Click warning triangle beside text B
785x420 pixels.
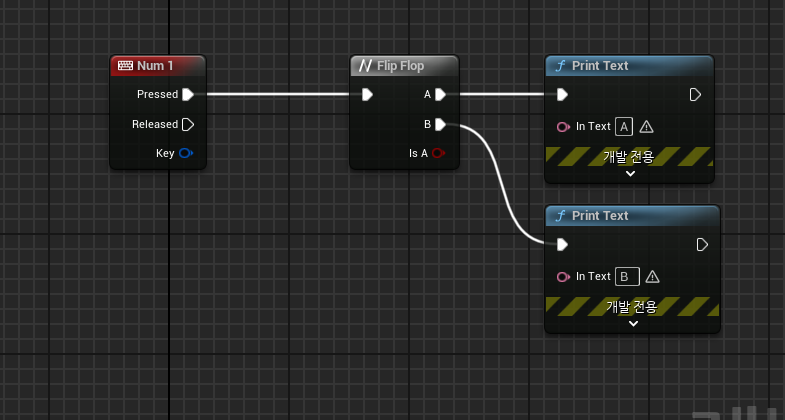point(652,276)
